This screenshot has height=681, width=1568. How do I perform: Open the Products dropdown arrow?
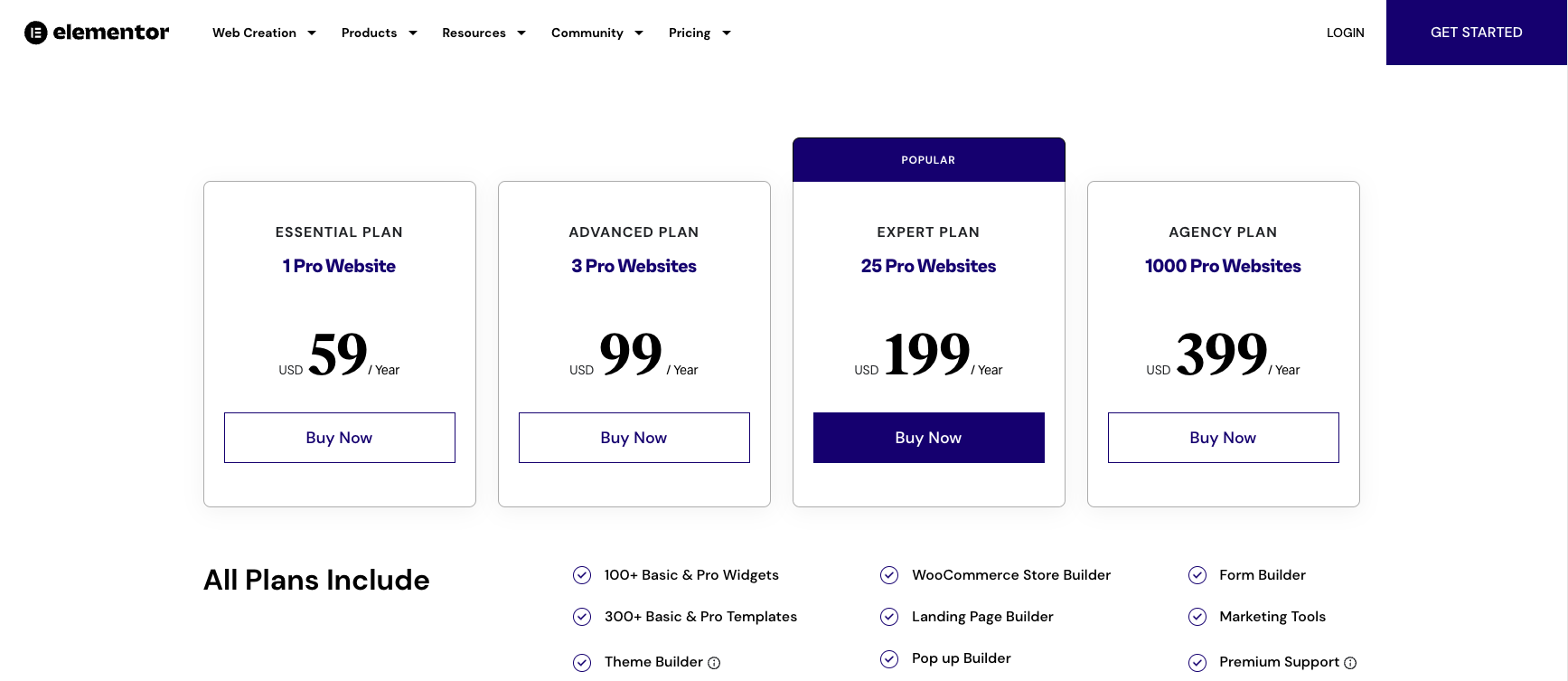pos(413,33)
